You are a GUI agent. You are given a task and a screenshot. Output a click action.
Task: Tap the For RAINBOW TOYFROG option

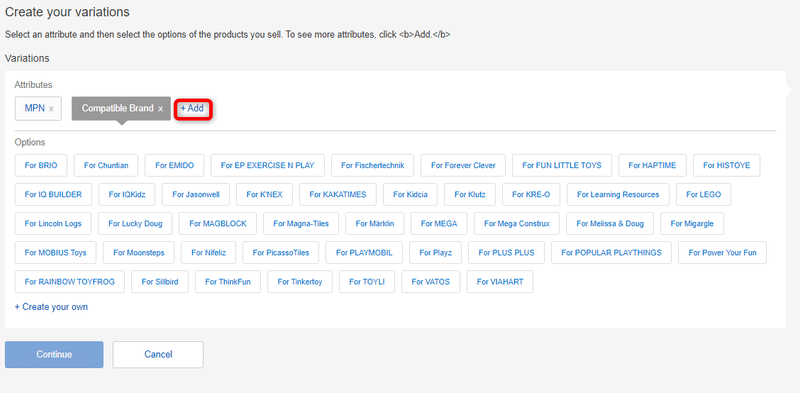[69, 282]
